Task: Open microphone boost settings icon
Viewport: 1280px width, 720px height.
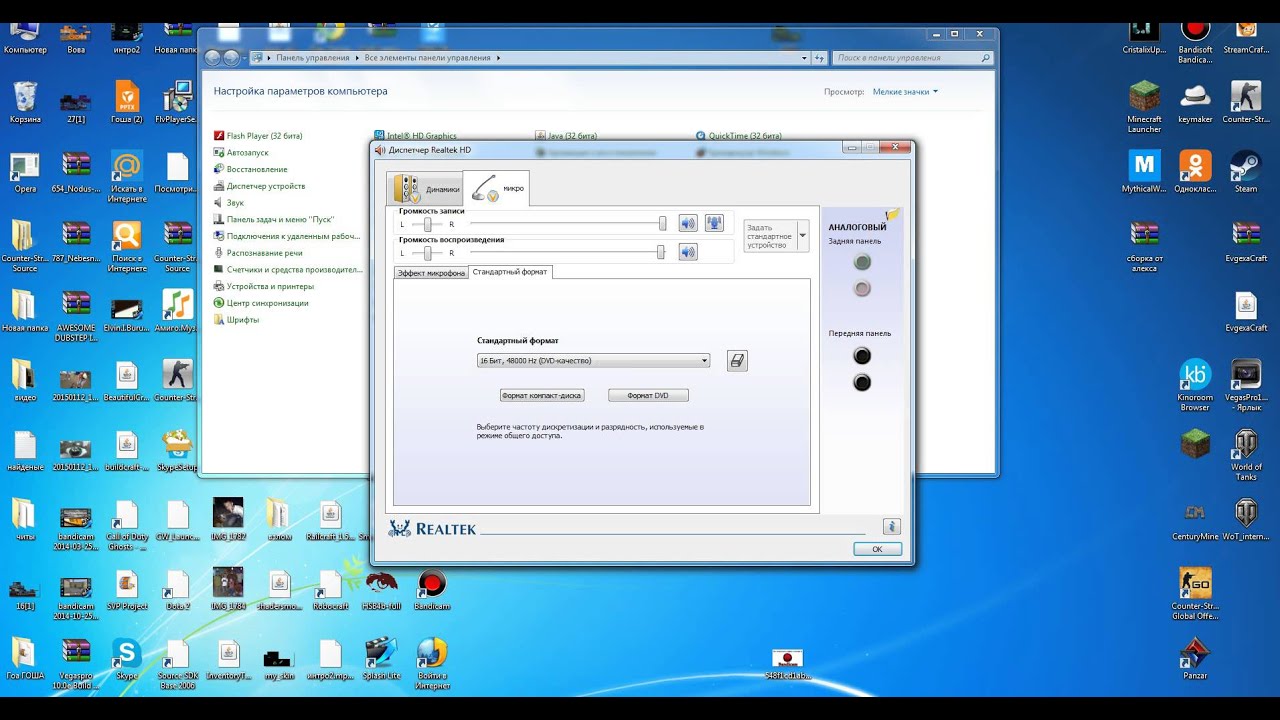Action: tap(714, 223)
